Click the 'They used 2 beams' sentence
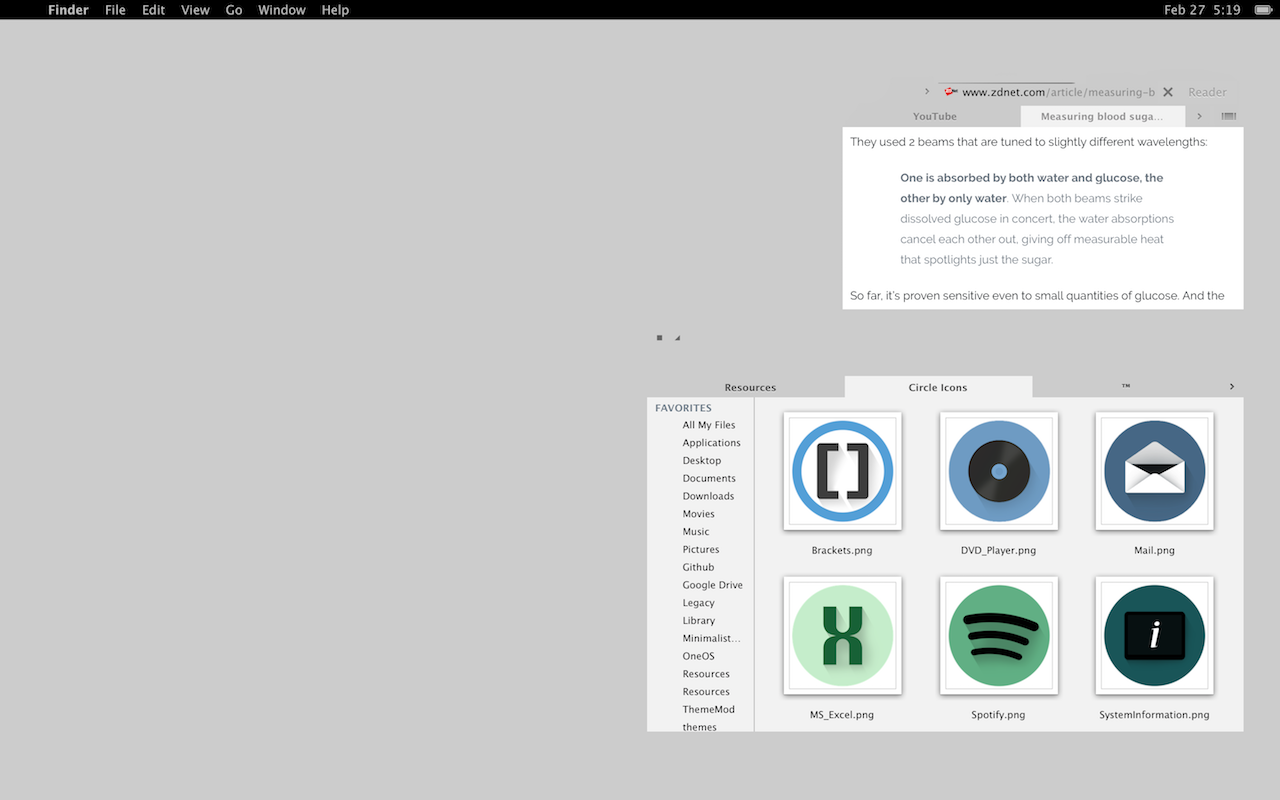Screen dimensions: 1280x800 click(x=1029, y=142)
